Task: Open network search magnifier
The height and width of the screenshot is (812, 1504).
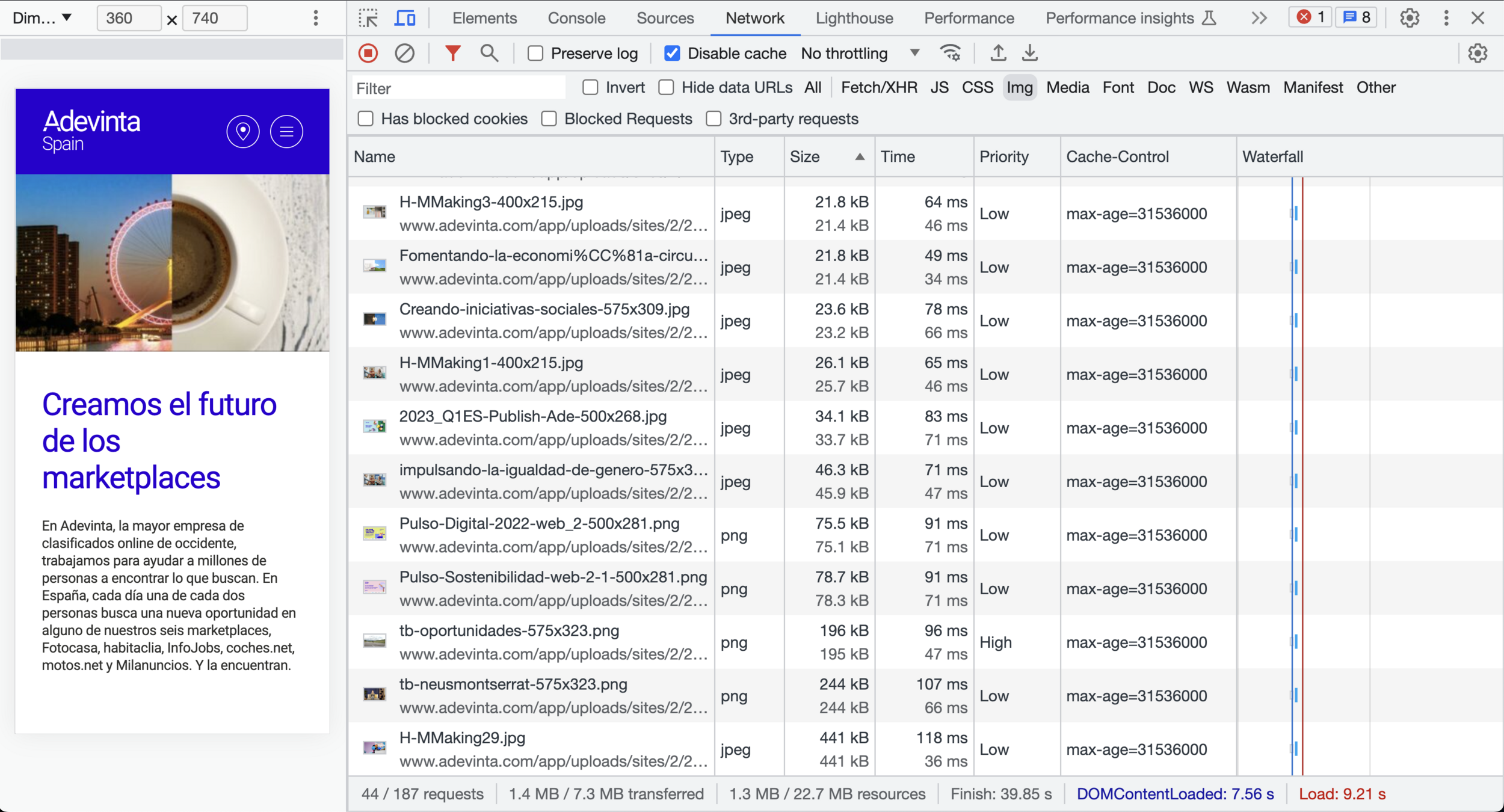Action: click(x=489, y=54)
